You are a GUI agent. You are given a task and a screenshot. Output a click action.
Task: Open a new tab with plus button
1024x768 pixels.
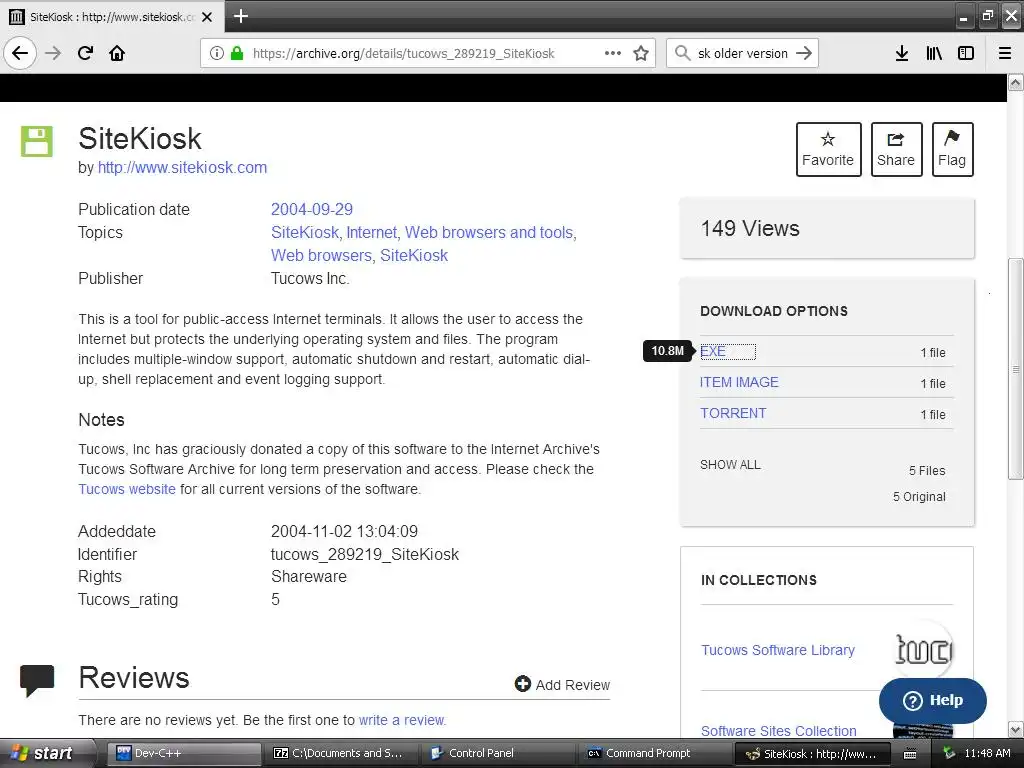240,16
